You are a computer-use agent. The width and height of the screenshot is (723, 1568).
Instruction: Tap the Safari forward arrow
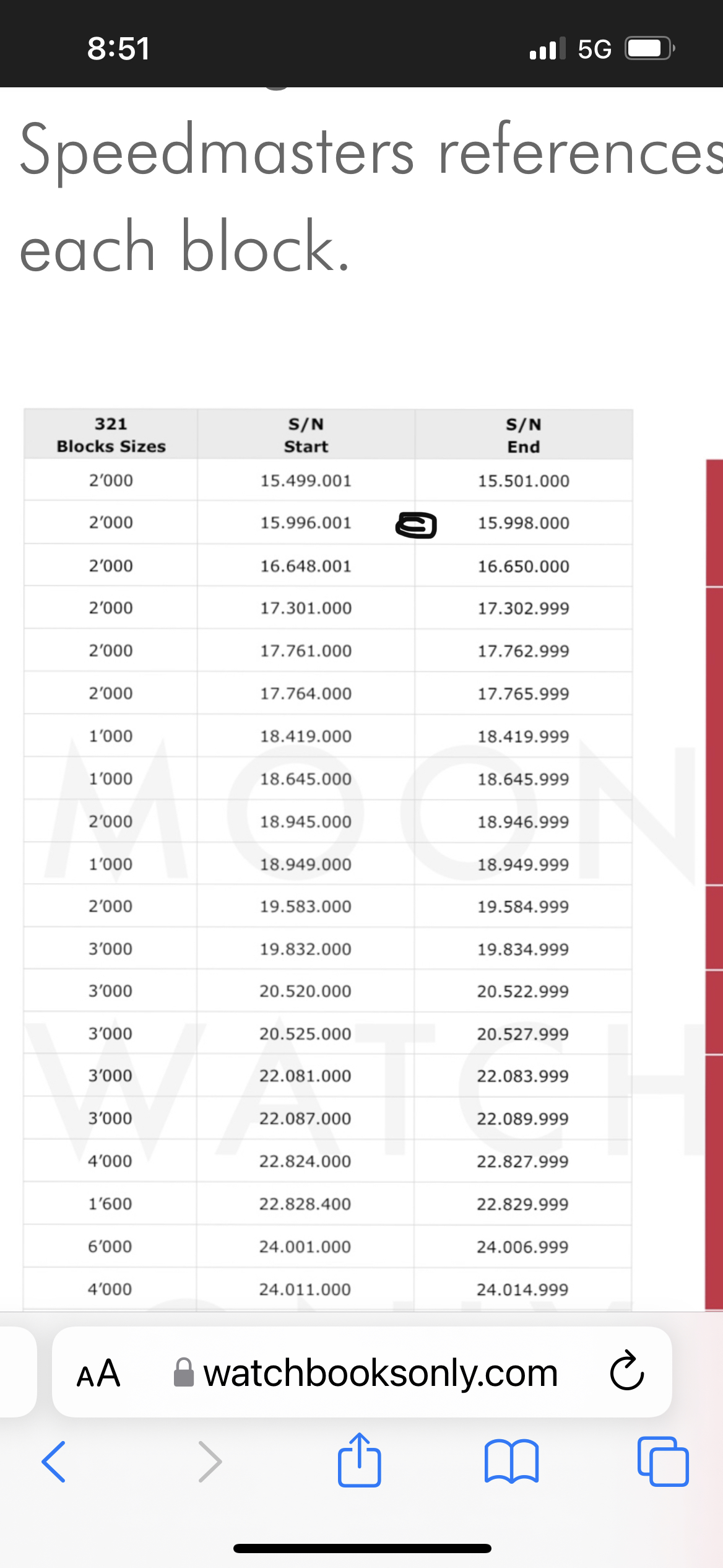coord(209,1461)
